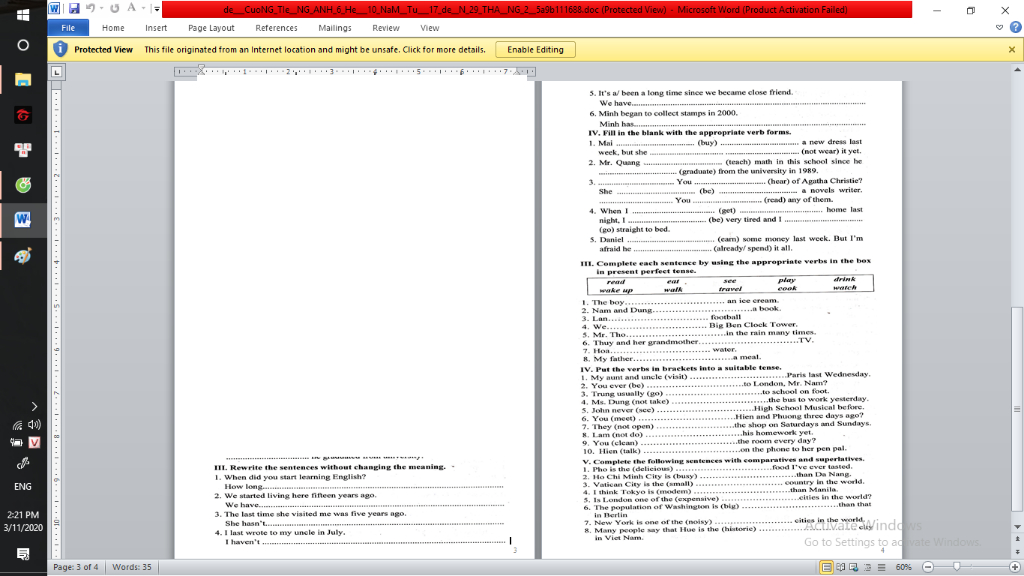The height and width of the screenshot is (576, 1024).
Task: Open the File tab
Action: tap(68, 28)
